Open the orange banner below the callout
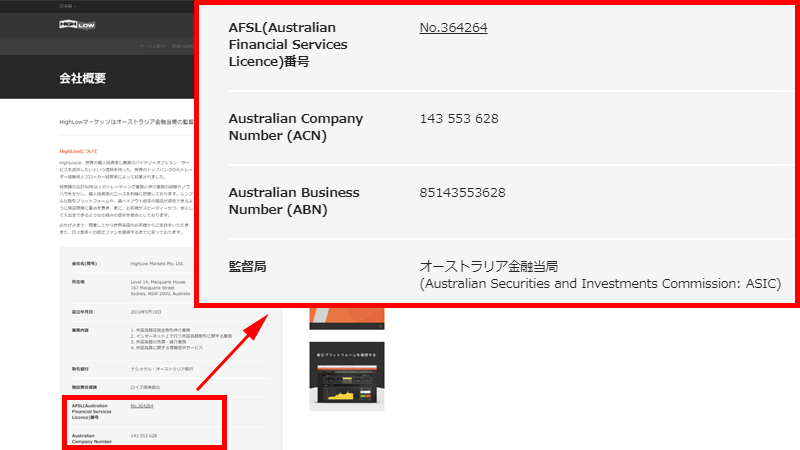Screen dimensions: 800x450 coord(346,319)
